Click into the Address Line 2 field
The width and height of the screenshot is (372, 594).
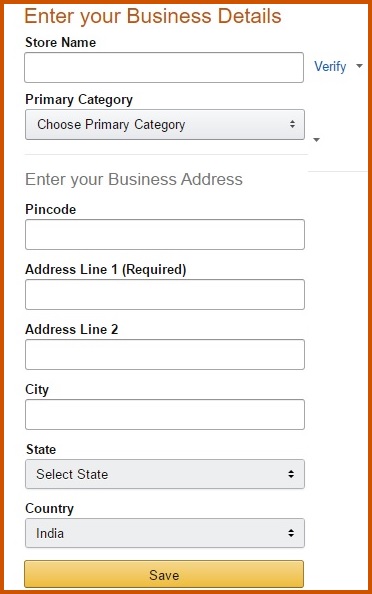pos(165,355)
